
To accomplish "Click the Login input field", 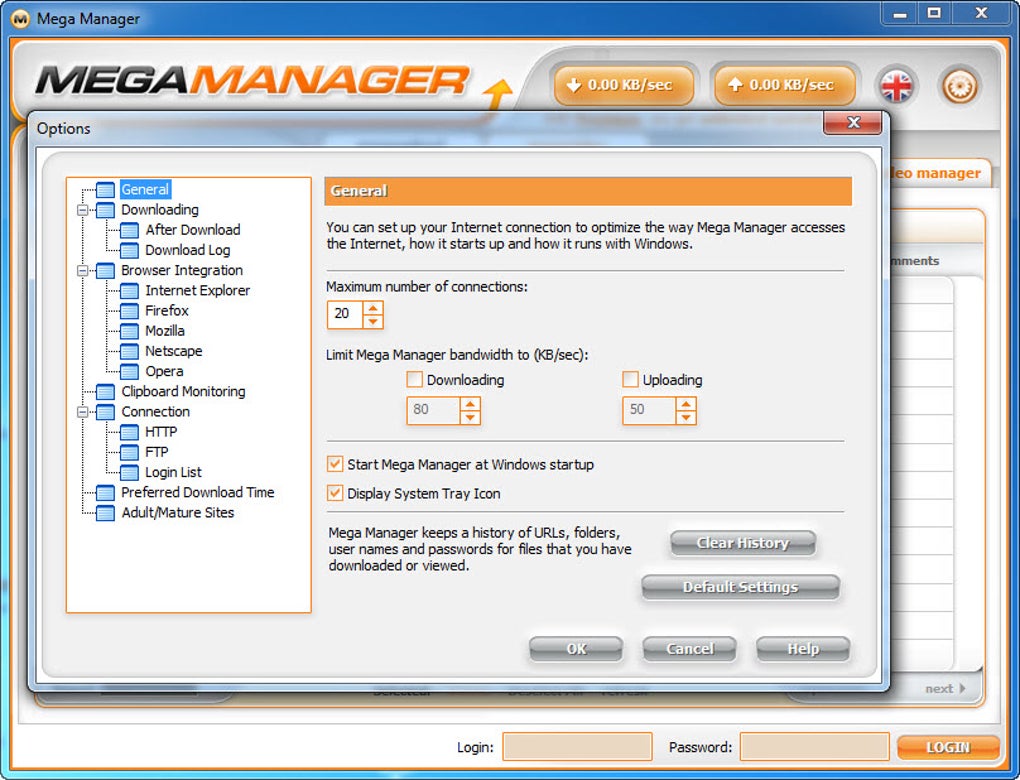I will [577, 746].
